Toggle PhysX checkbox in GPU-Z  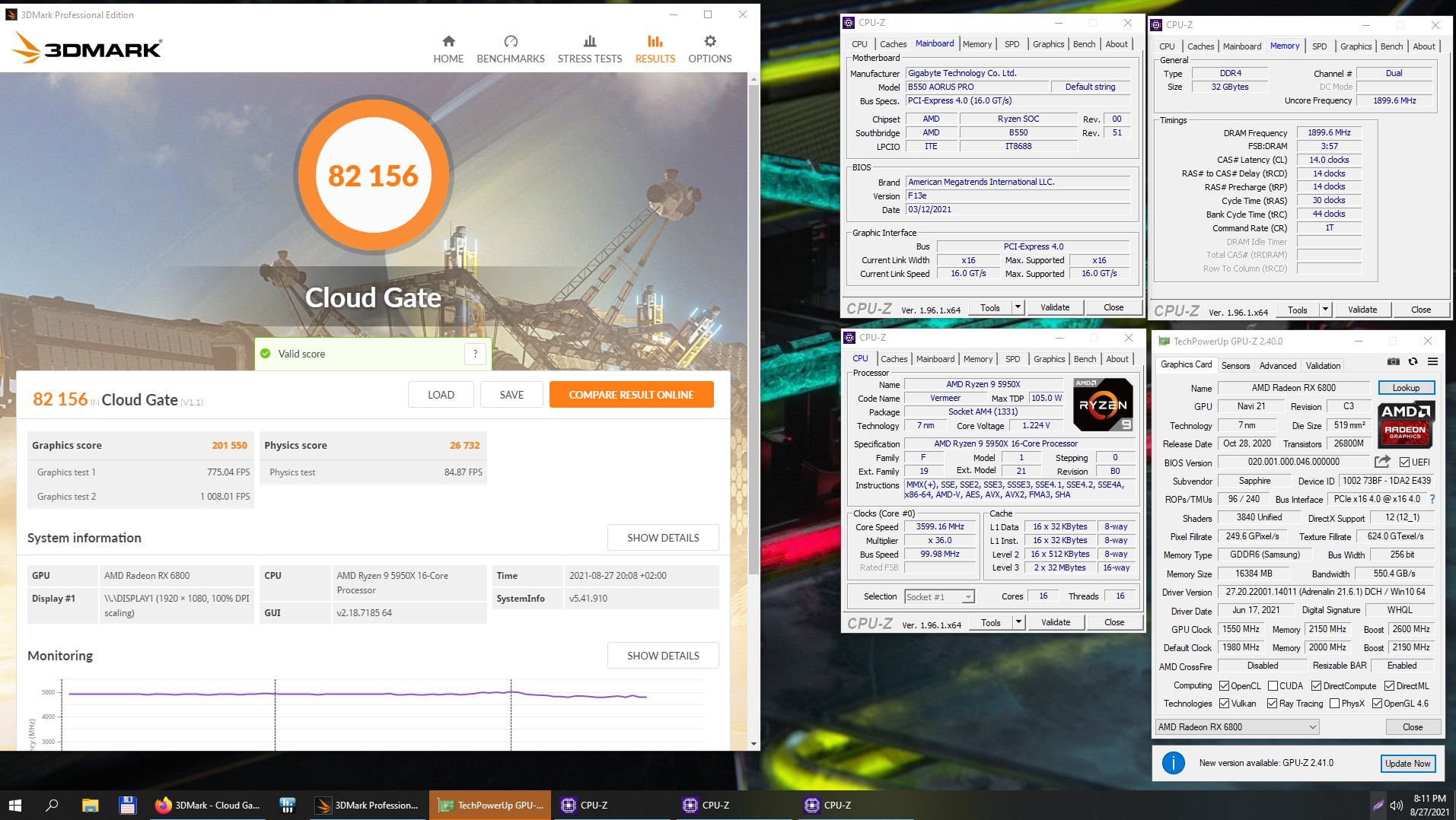(1334, 704)
